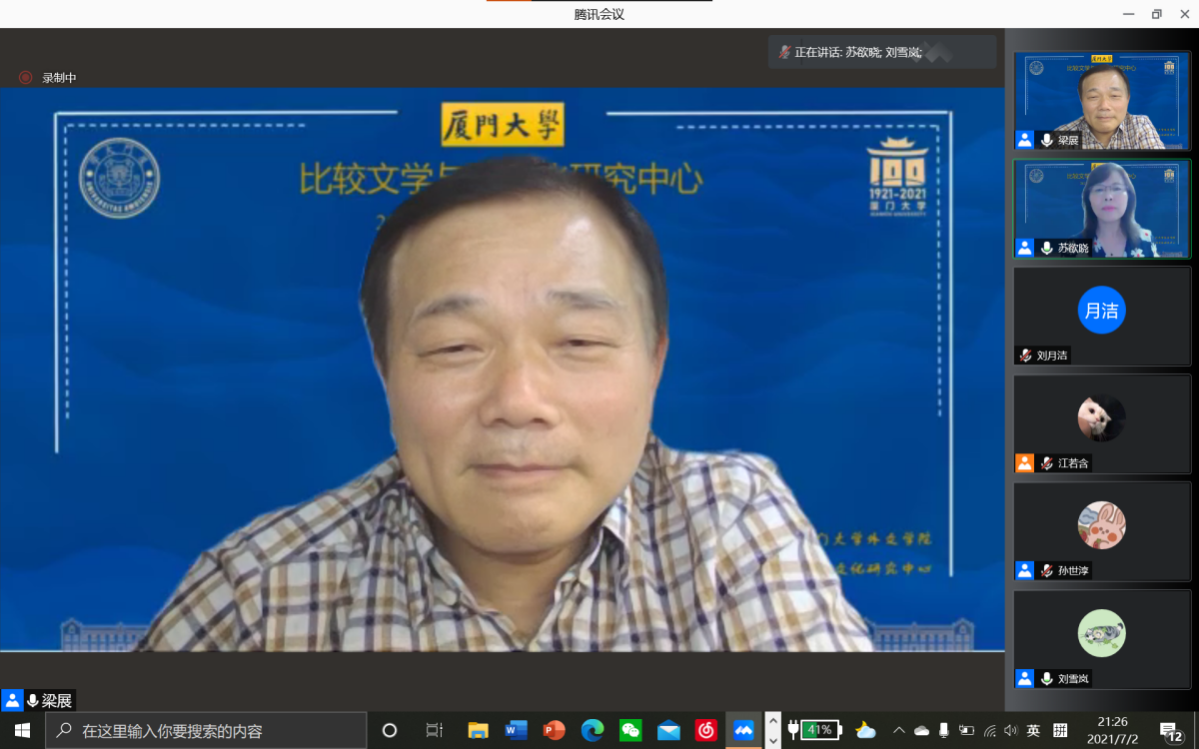Open File Explorer from the taskbar
1199x749 pixels.
tap(478, 730)
